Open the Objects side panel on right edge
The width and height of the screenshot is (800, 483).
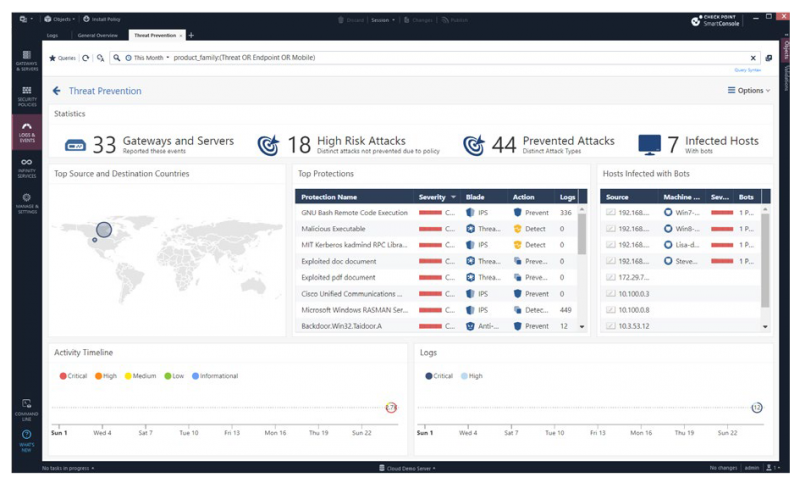click(x=786, y=49)
